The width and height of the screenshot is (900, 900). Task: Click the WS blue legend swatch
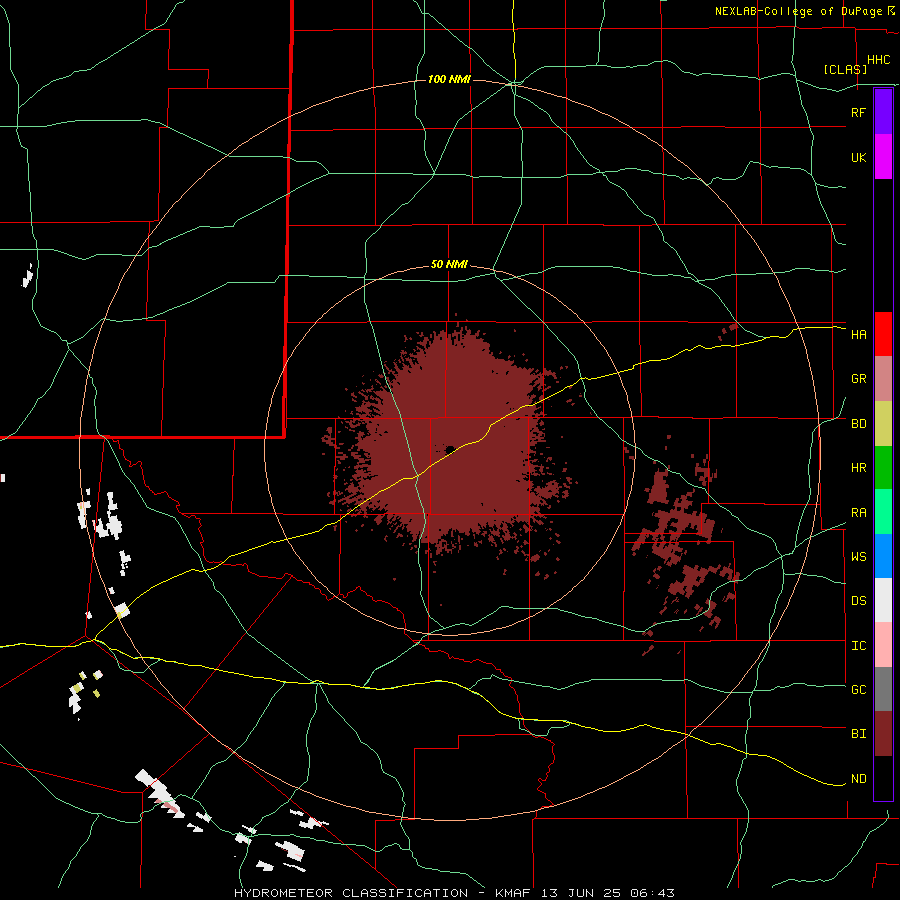tap(883, 556)
